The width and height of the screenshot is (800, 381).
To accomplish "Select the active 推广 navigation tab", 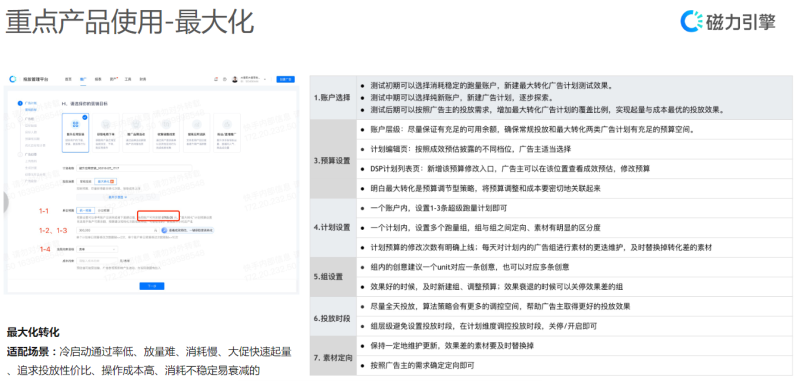I will tap(83, 79).
